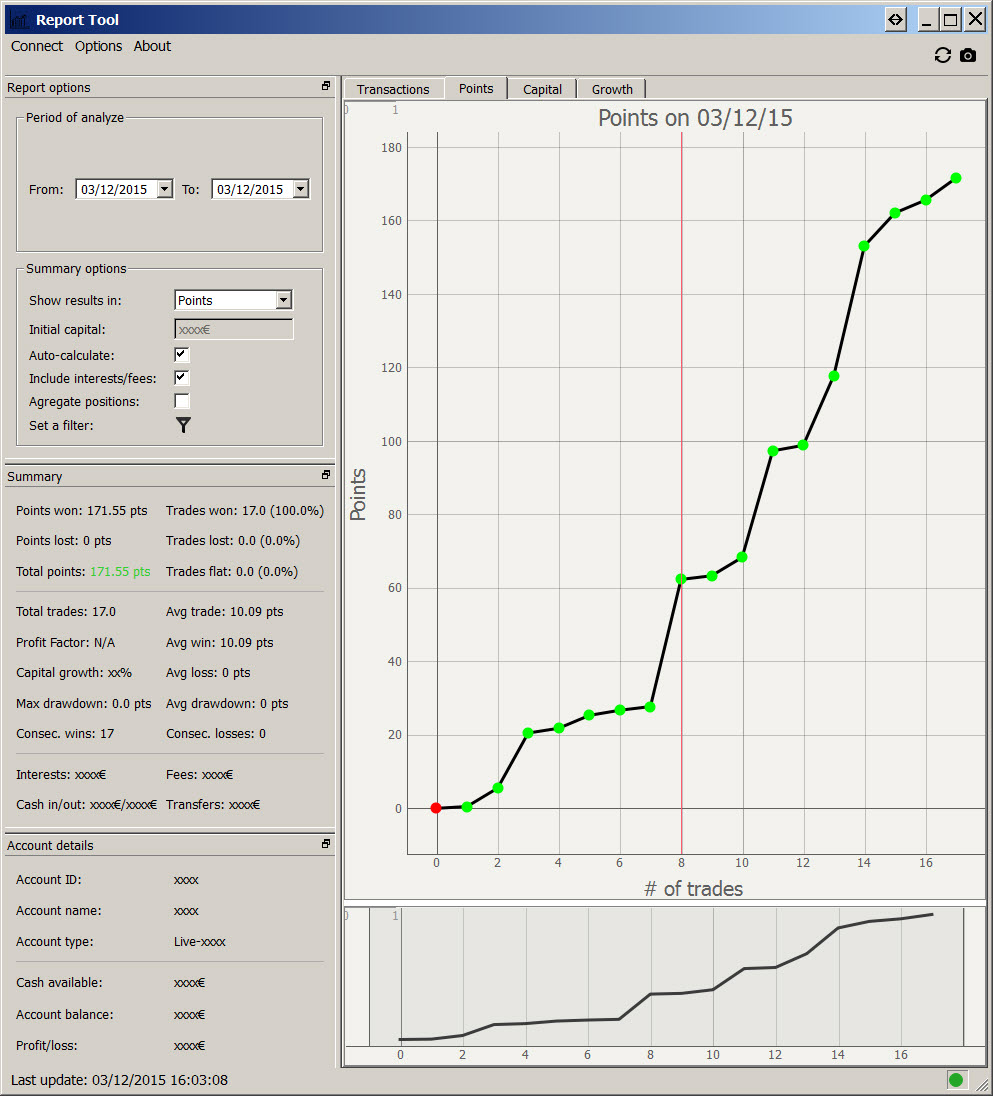
Task: Open the Options menu
Action: click(99, 46)
